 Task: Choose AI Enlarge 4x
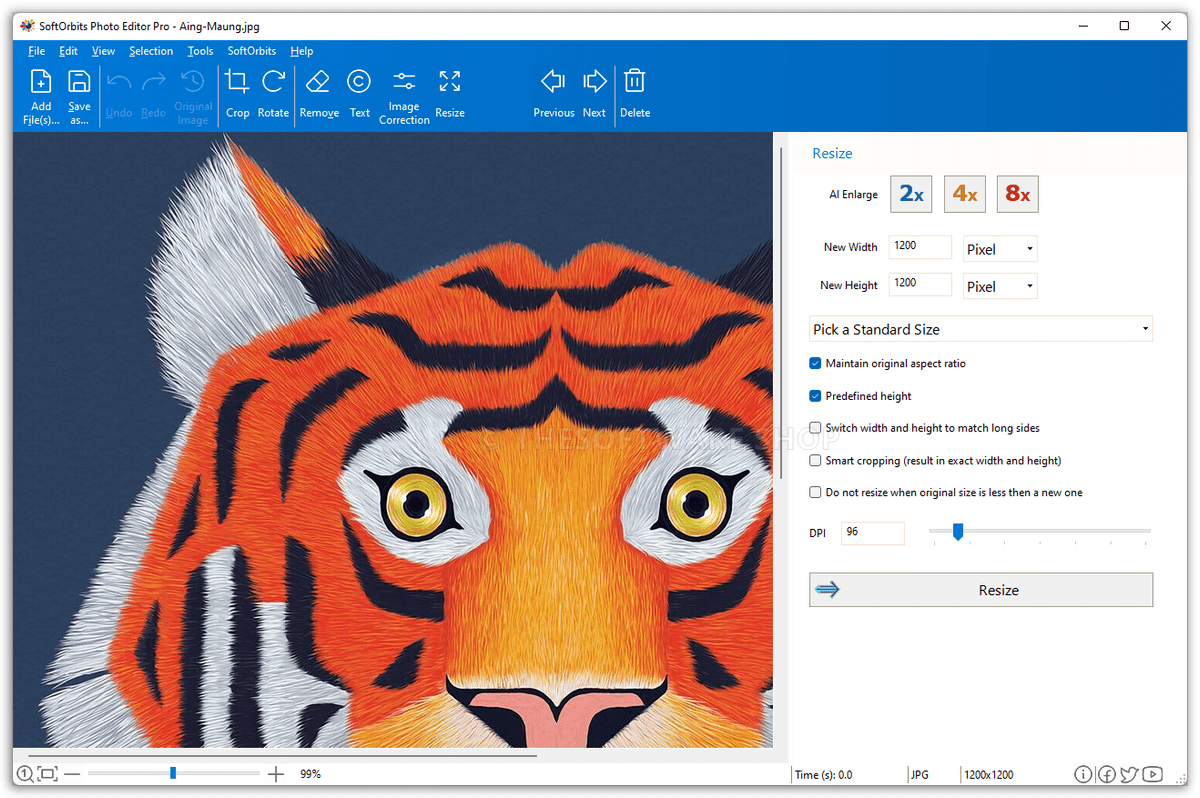(x=965, y=194)
